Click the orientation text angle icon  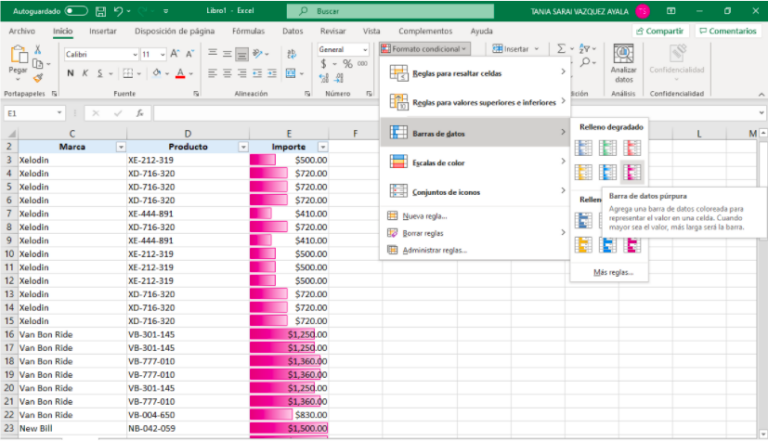click(258, 54)
